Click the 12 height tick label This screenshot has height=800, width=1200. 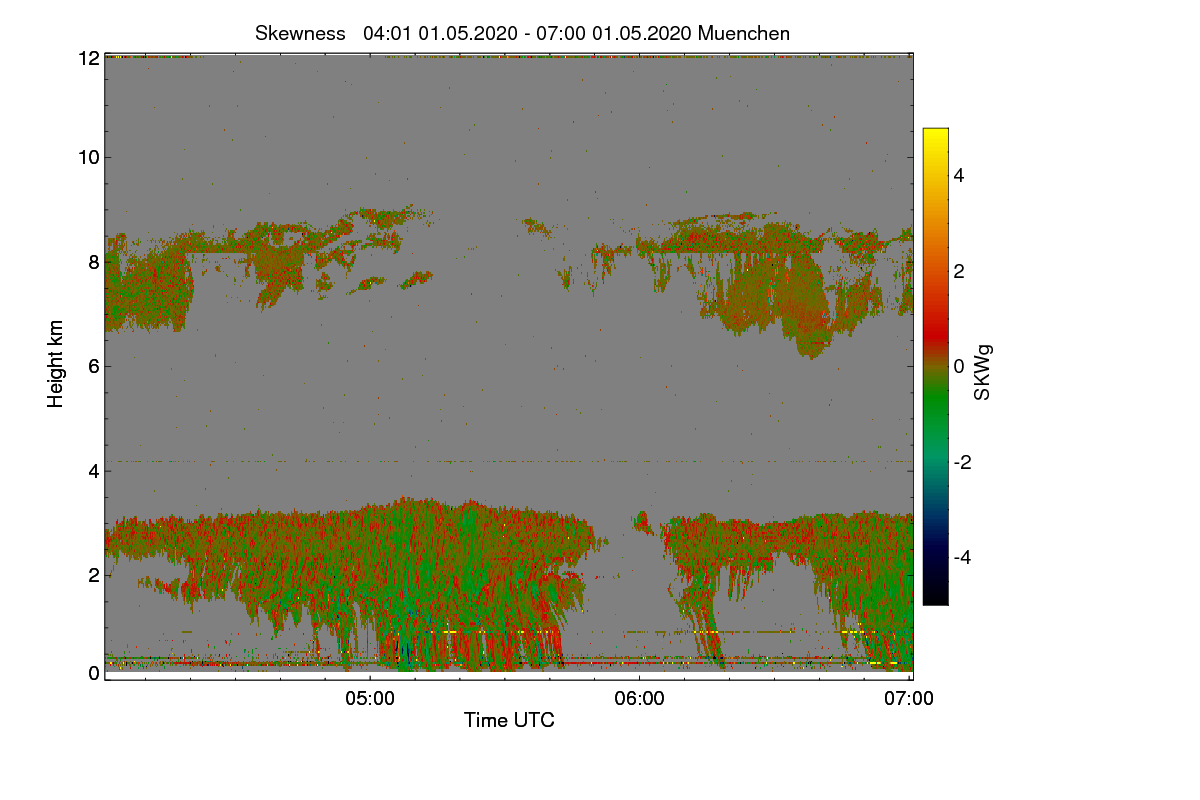[89, 58]
